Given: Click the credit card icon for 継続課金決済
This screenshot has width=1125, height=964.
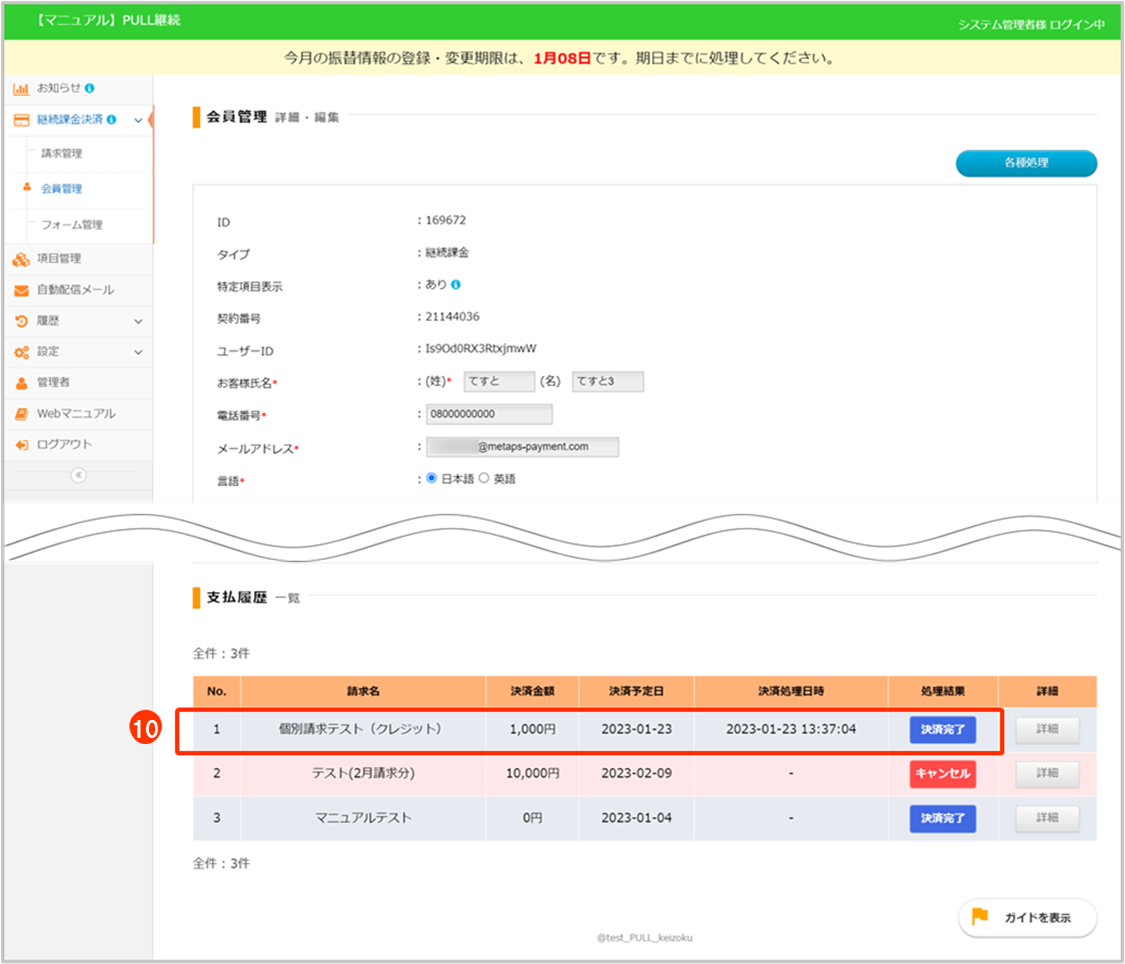Looking at the screenshot, I should click(21, 120).
